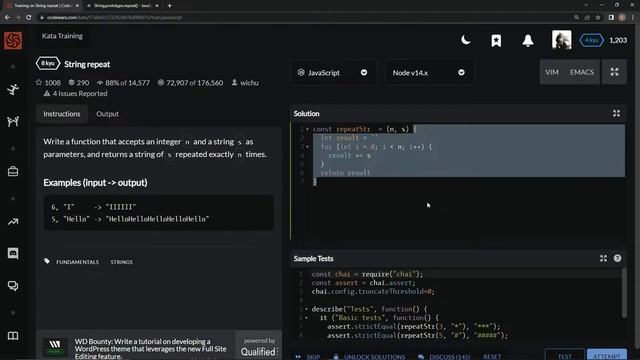This screenshot has height=360, width=640.
Task: Click the Sample Tests vertical scrollbar
Action: coord(624,293)
